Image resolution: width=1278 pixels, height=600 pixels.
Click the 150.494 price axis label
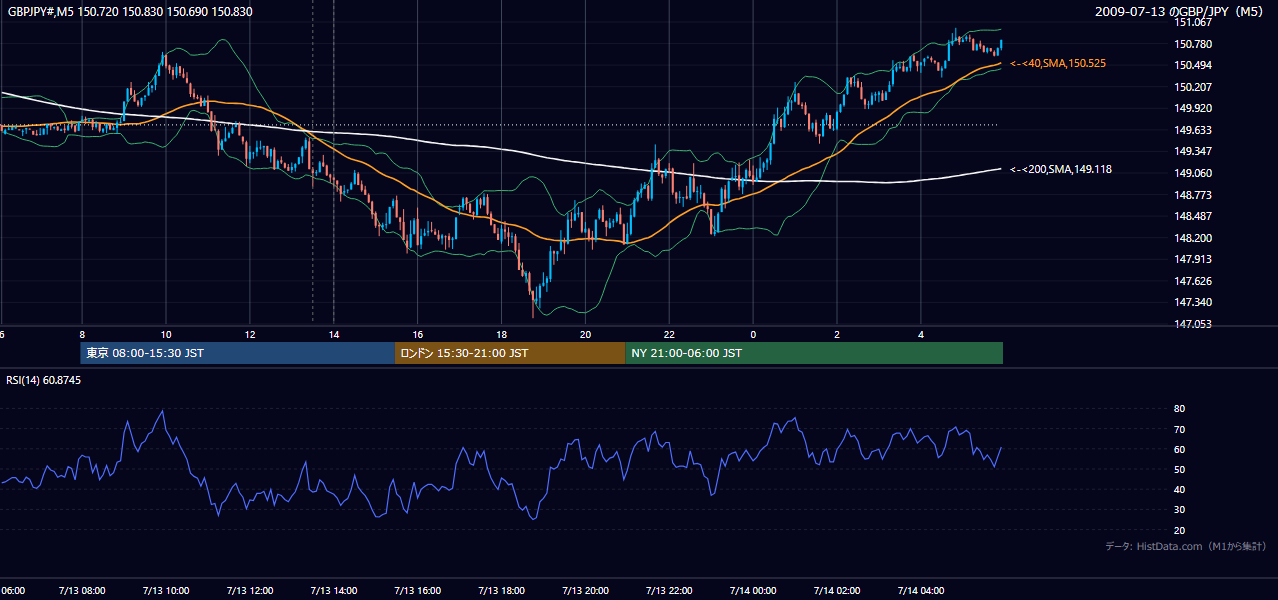pyautogui.click(x=1193, y=66)
